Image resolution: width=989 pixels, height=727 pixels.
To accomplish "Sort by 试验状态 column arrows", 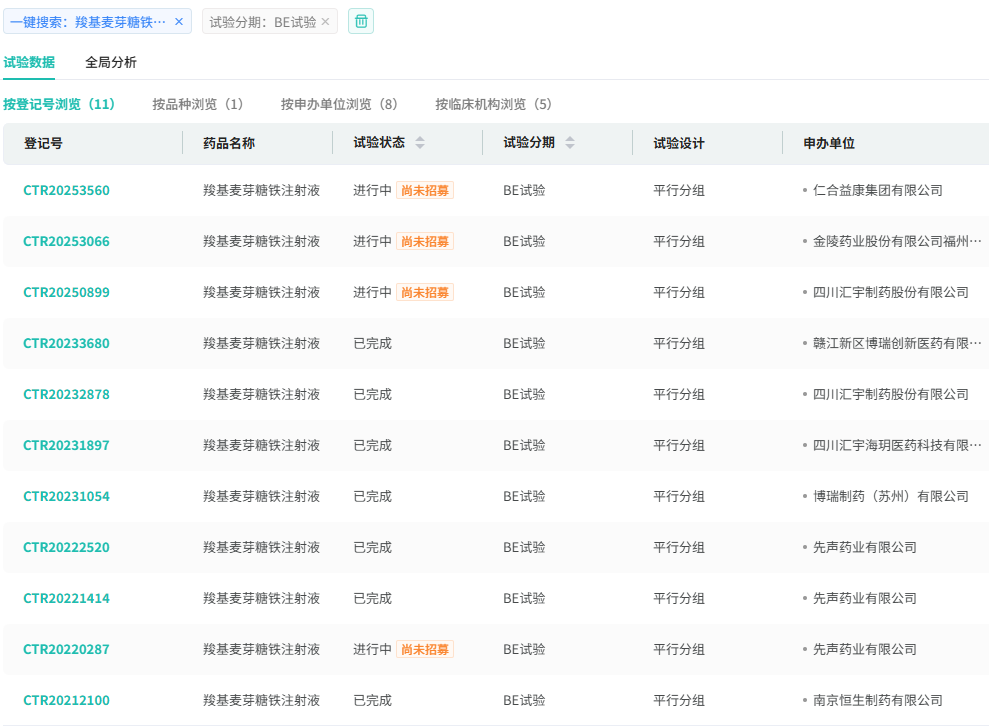I will point(420,143).
